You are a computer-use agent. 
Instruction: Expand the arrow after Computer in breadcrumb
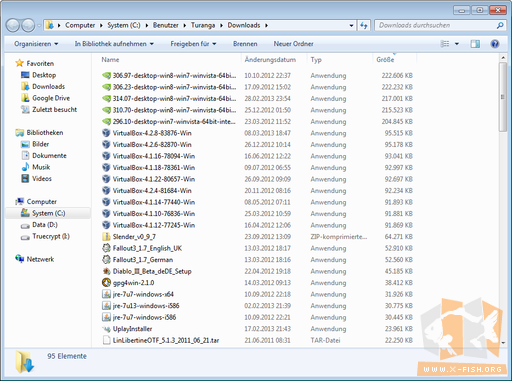point(101,25)
